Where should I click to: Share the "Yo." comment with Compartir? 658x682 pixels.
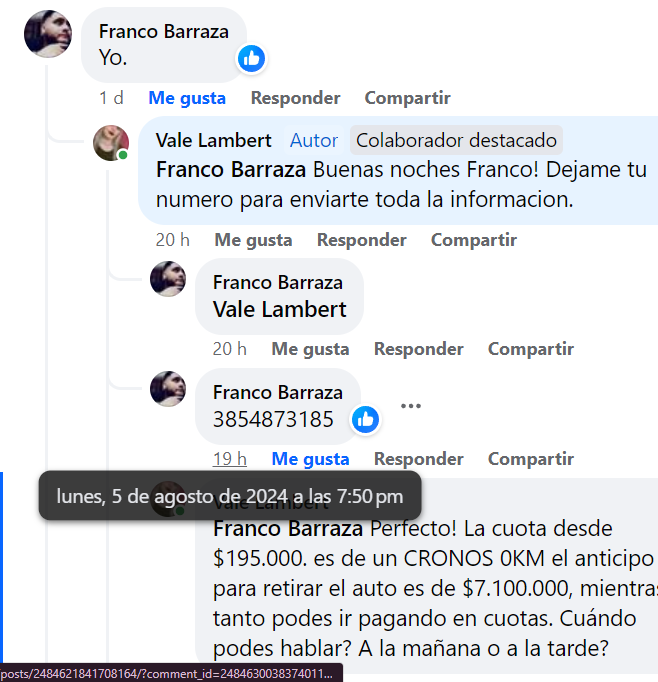pyautogui.click(x=407, y=98)
